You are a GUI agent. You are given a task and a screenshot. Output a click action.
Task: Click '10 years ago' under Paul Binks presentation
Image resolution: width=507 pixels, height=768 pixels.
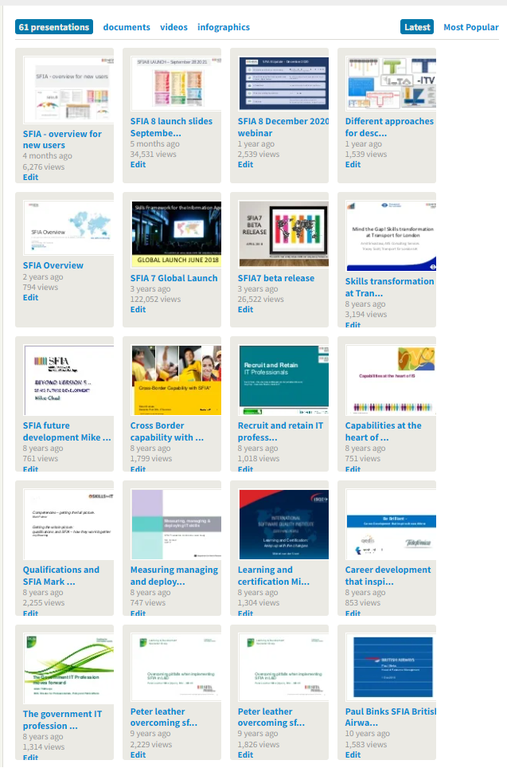click(367, 733)
